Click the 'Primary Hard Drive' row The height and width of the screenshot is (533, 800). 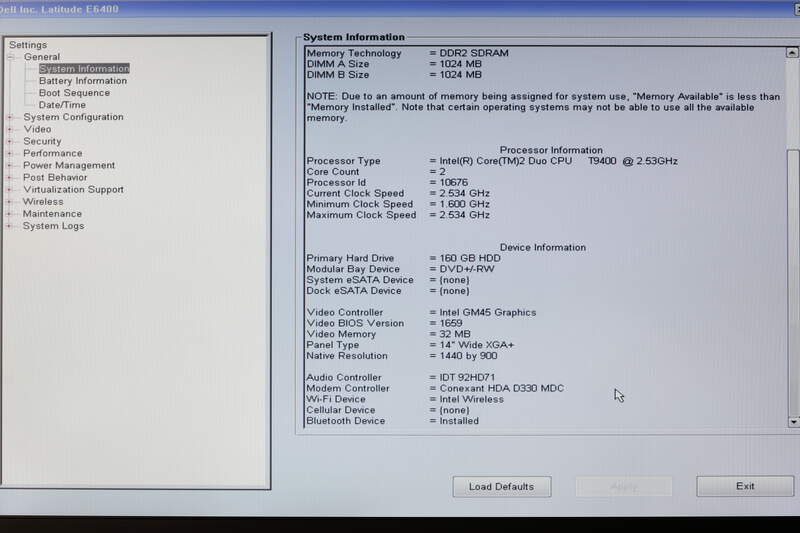point(403,258)
